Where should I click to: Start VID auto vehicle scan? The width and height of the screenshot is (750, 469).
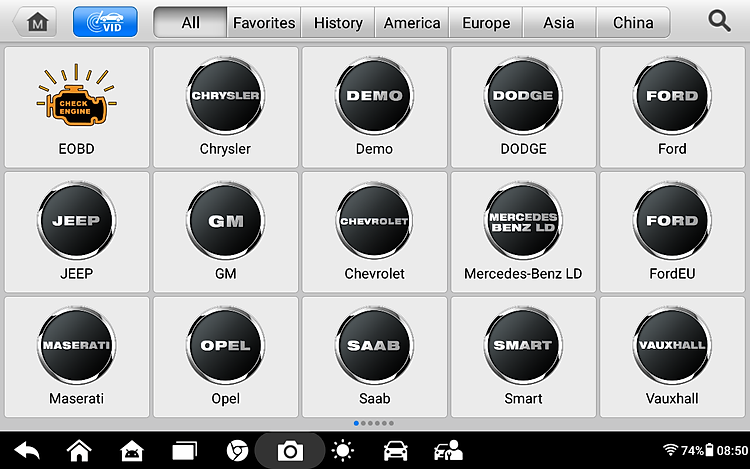(105, 22)
